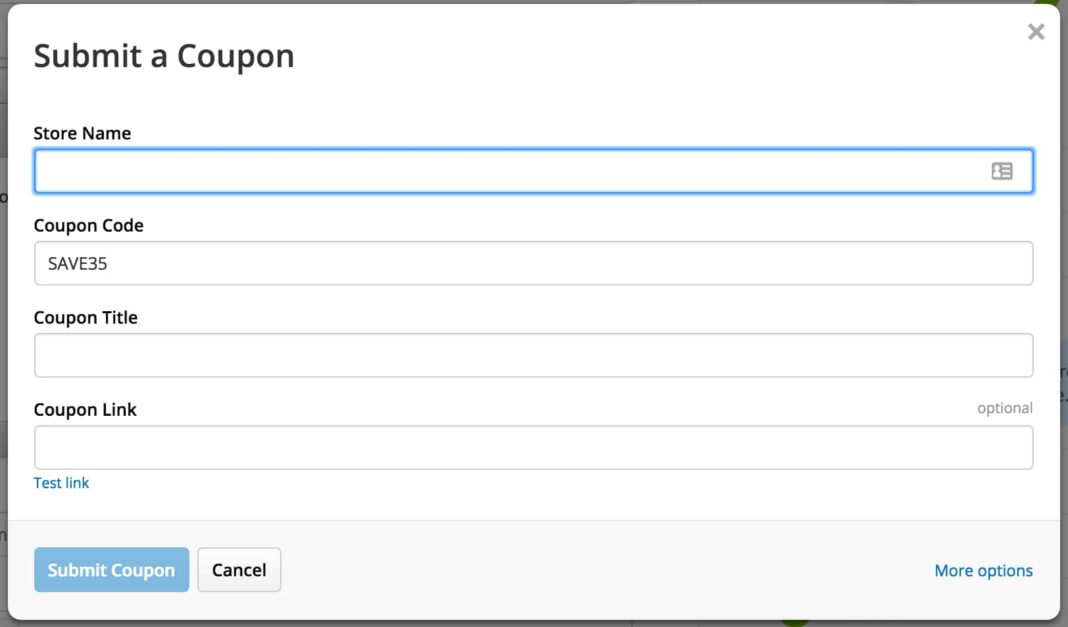The width and height of the screenshot is (1068, 627).
Task: Click the dimmed backdrop left of the dialog
Action: click(x=3, y=300)
